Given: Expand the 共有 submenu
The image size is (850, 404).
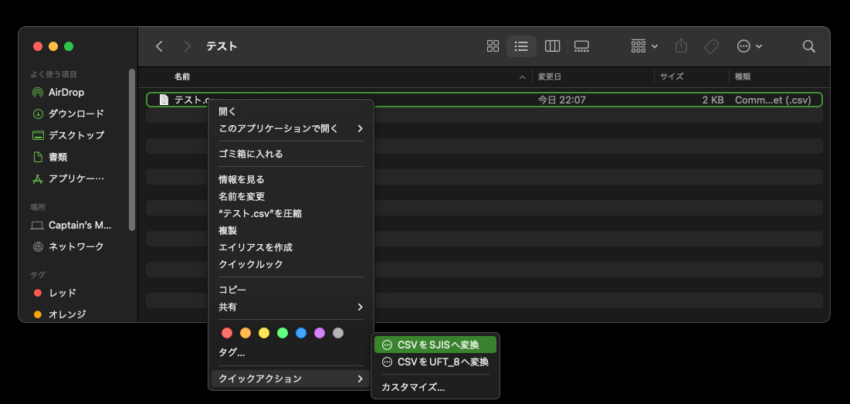Looking at the screenshot, I should [290, 307].
